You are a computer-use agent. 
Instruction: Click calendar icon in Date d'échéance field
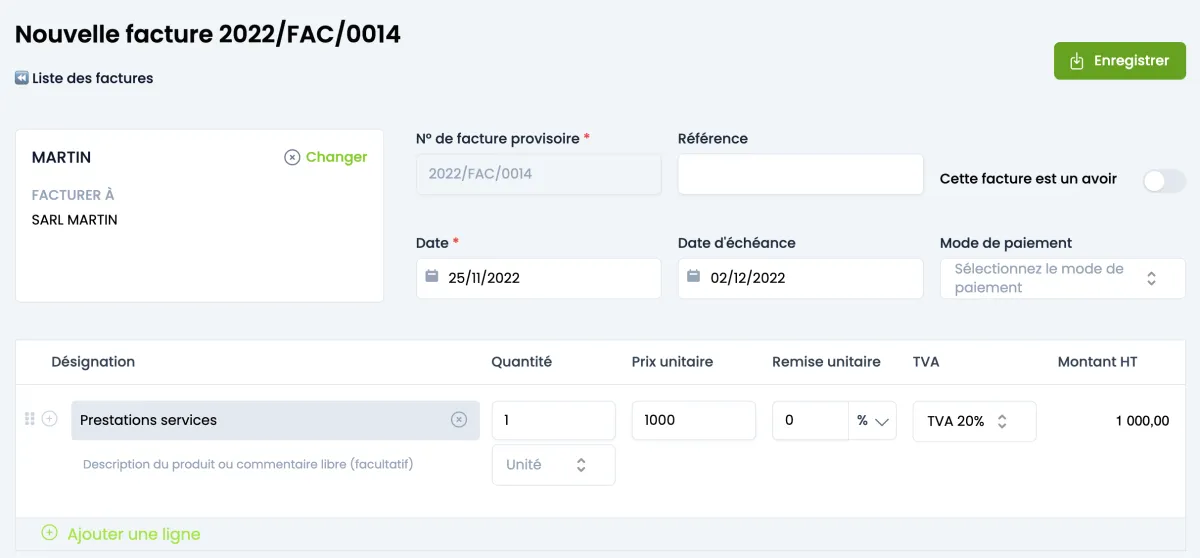[x=694, y=277]
